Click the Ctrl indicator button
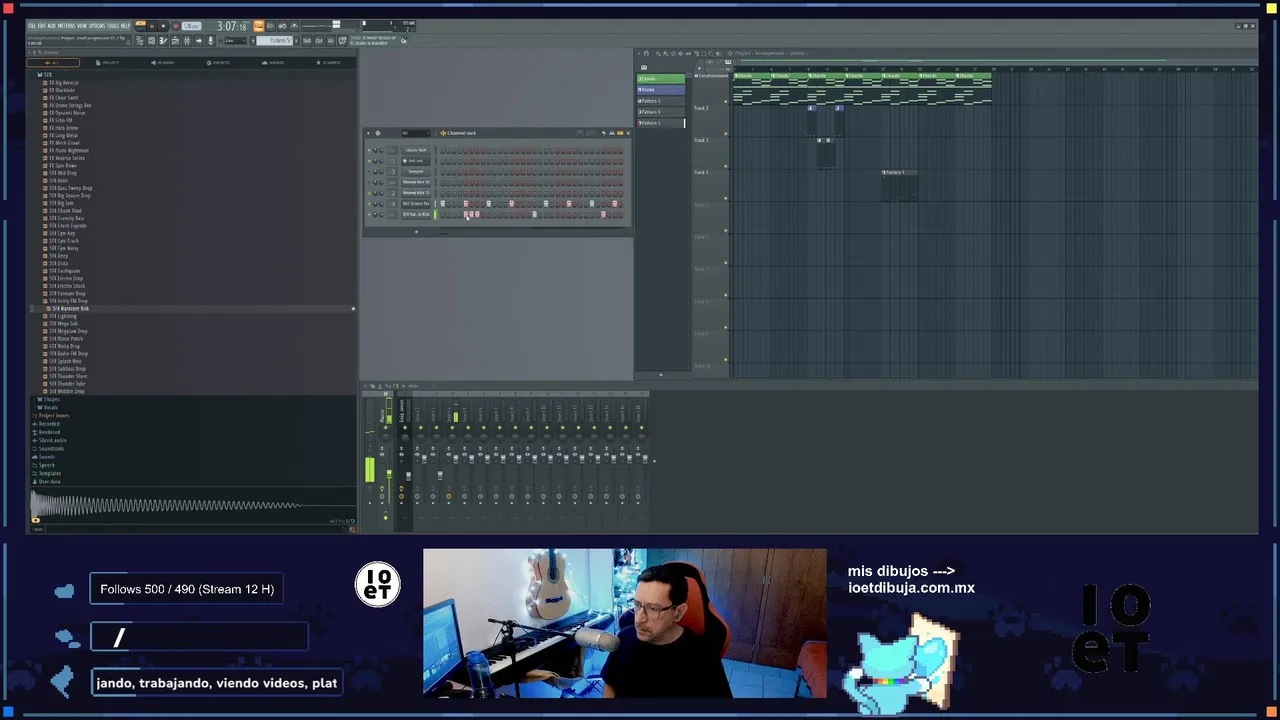The width and height of the screenshot is (1280, 720). click(319, 40)
